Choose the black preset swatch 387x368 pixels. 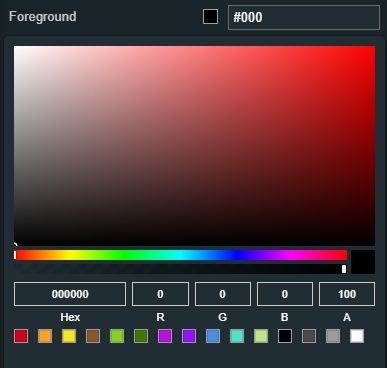285,336
